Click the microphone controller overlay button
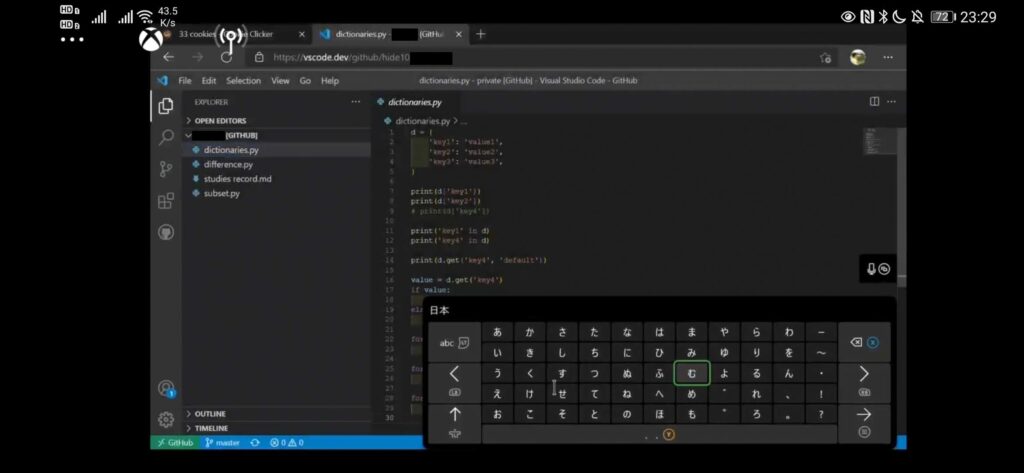The height and width of the screenshot is (473, 1024). pos(878,269)
